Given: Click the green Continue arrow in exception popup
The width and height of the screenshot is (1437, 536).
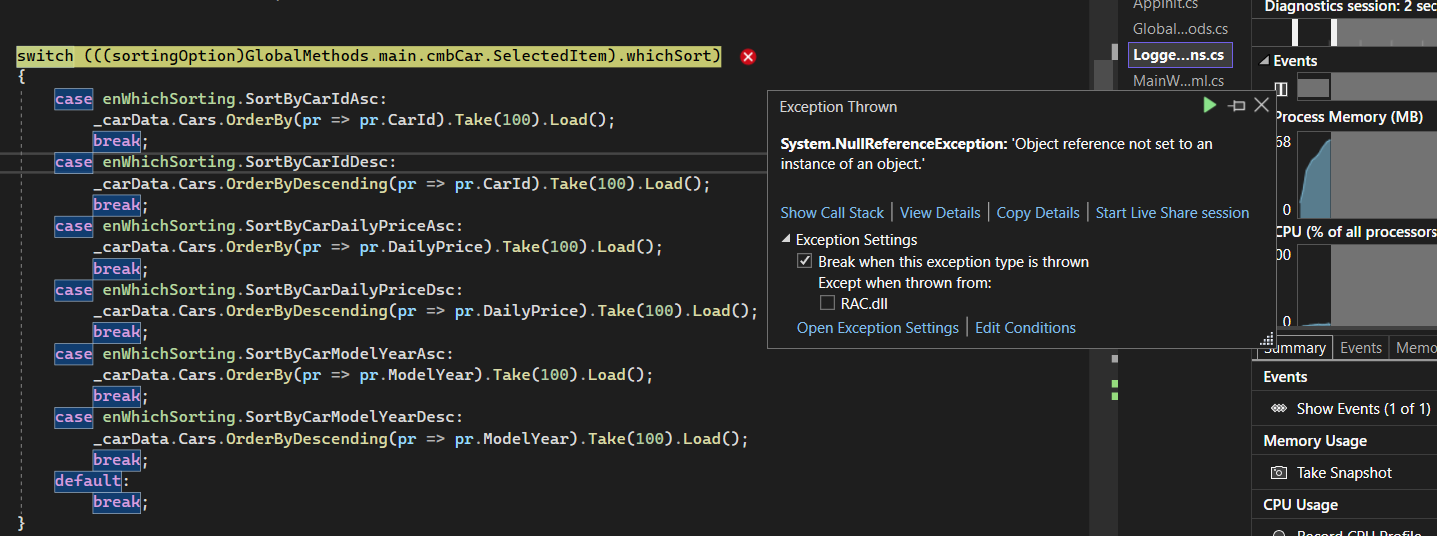Looking at the screenshot, I should point(1210,105).
